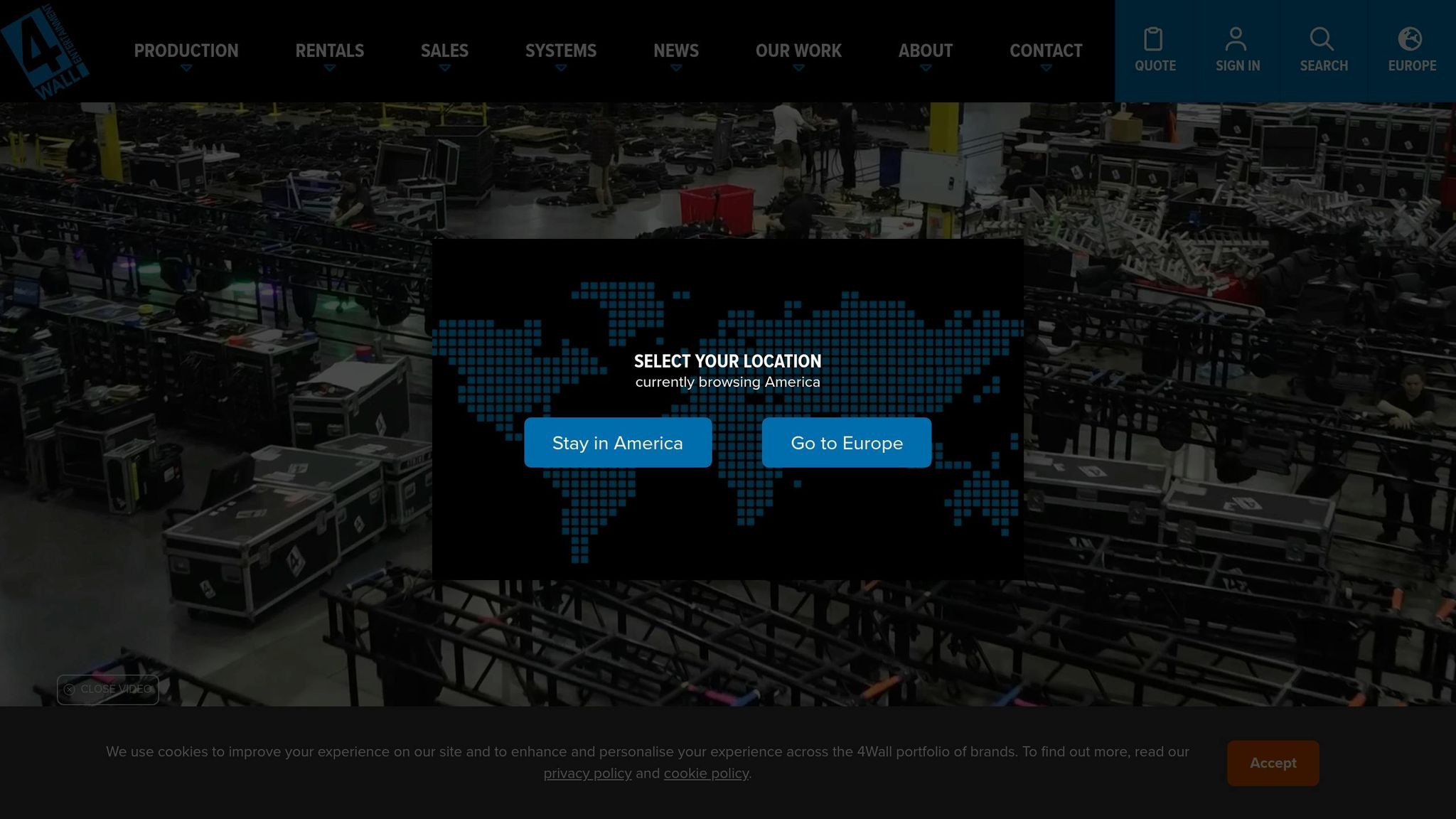Open the Search magnifier icon
Viewport: 1456px width, 819px height.
point(1322,39)
